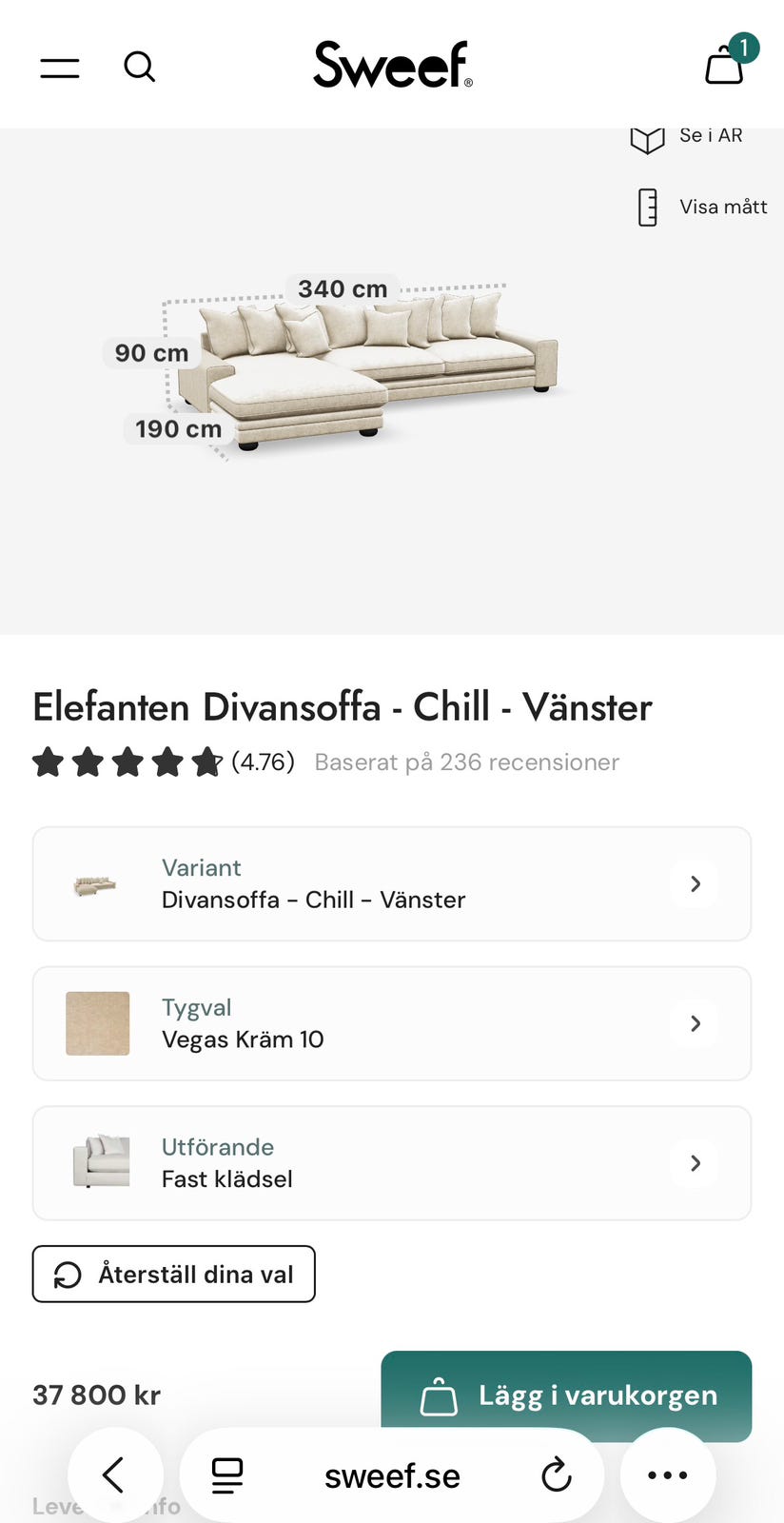Screen dimensions: 784x1523
Task: Open the browser tabs overview icon
Action: tap(227, 1475)
